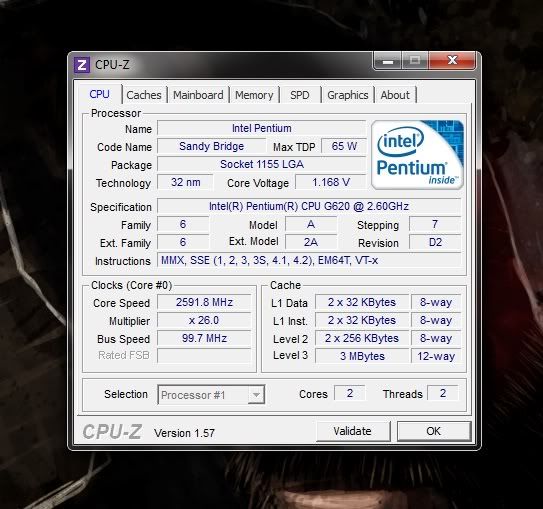Click the Level 2 size 2 x 256 KBytes

point(362,338)
